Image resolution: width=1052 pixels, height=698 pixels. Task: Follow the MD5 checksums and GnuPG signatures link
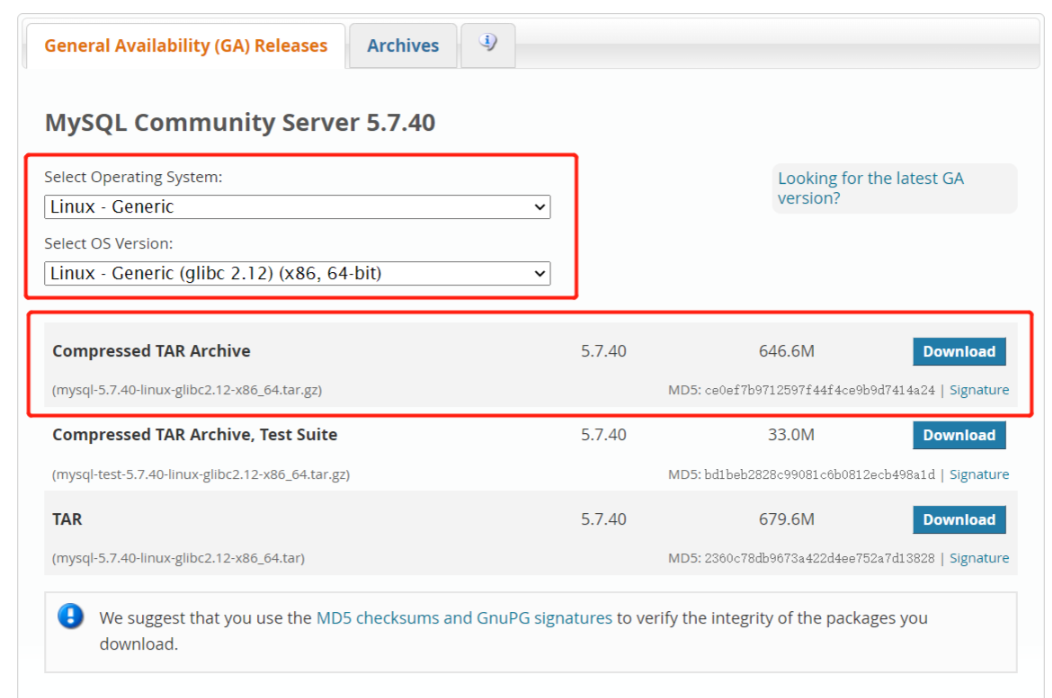click(464, 618)
